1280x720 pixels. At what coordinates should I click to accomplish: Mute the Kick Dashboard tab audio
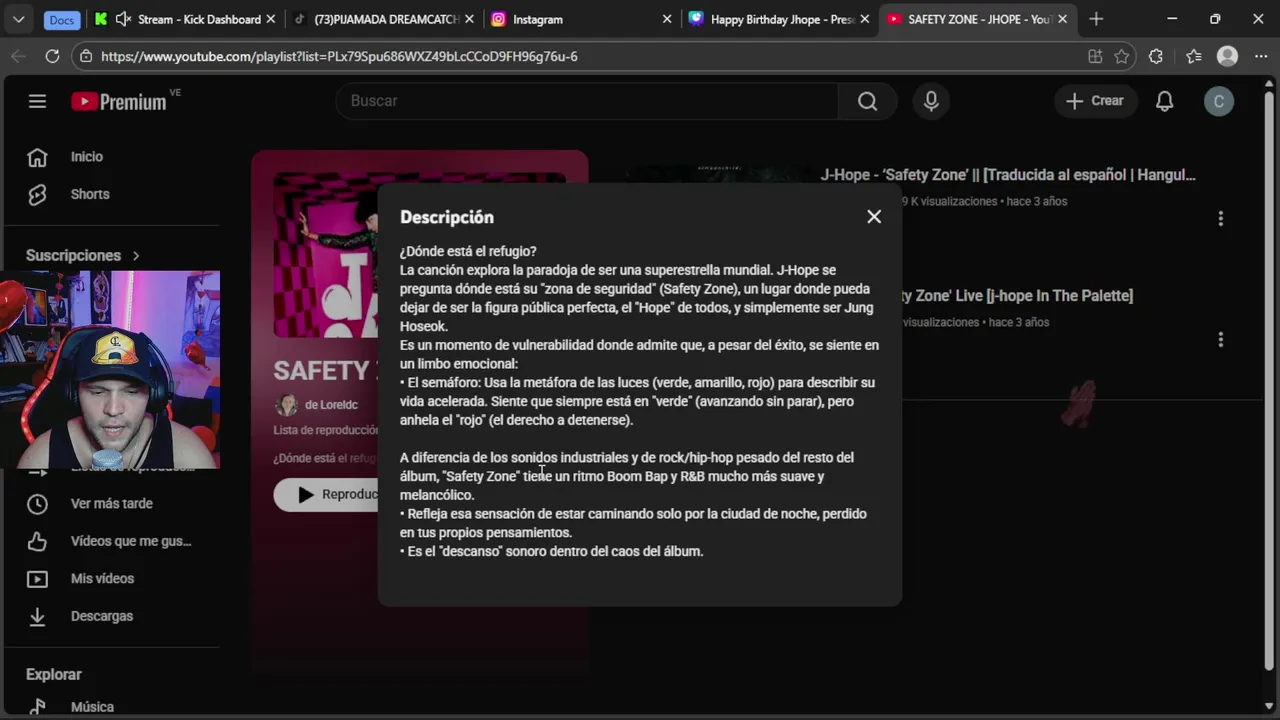[124, 19]
